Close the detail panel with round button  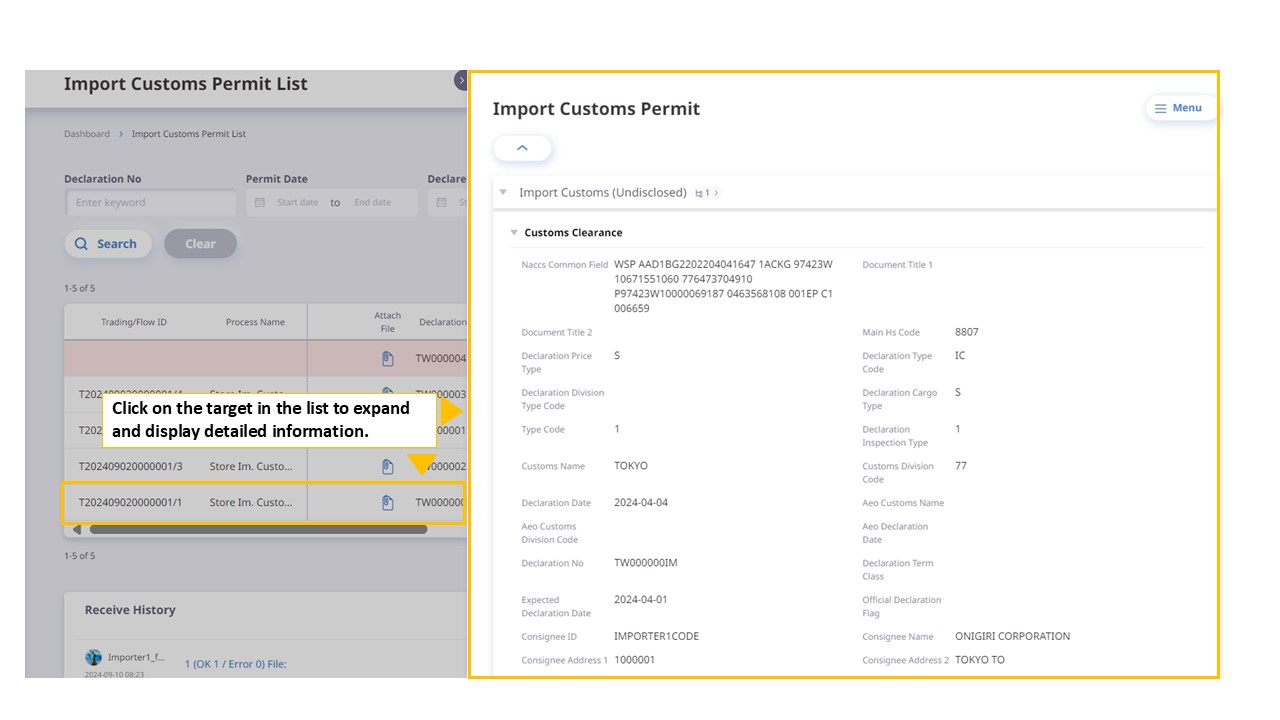[x=460, y=80]
